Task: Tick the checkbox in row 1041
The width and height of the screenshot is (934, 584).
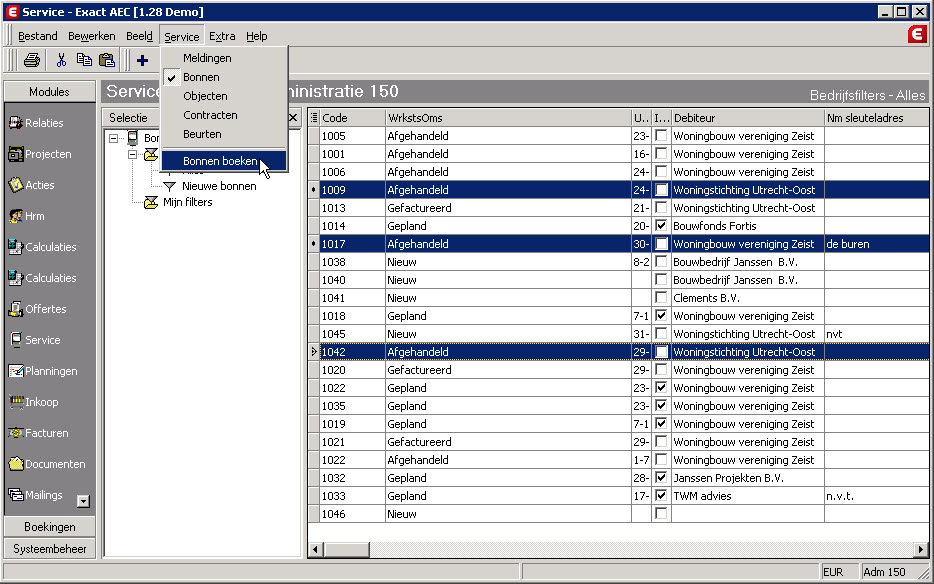Action: [x=661, y=298]
